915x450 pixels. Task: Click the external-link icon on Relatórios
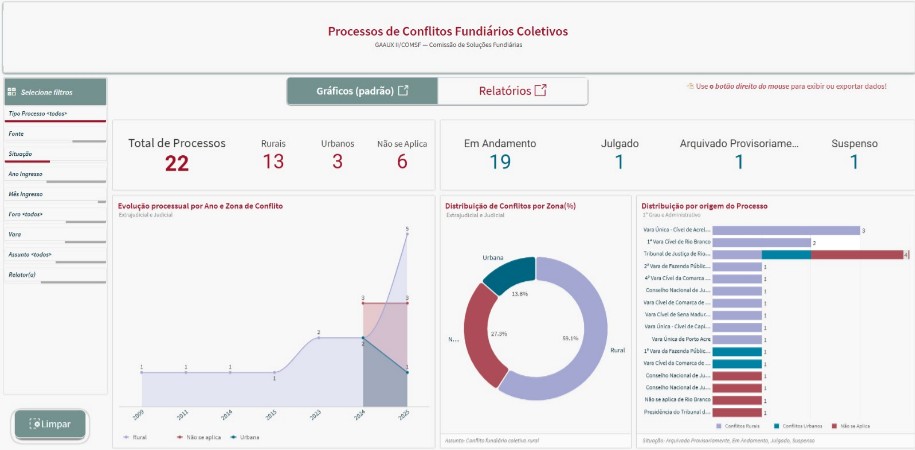541,91
